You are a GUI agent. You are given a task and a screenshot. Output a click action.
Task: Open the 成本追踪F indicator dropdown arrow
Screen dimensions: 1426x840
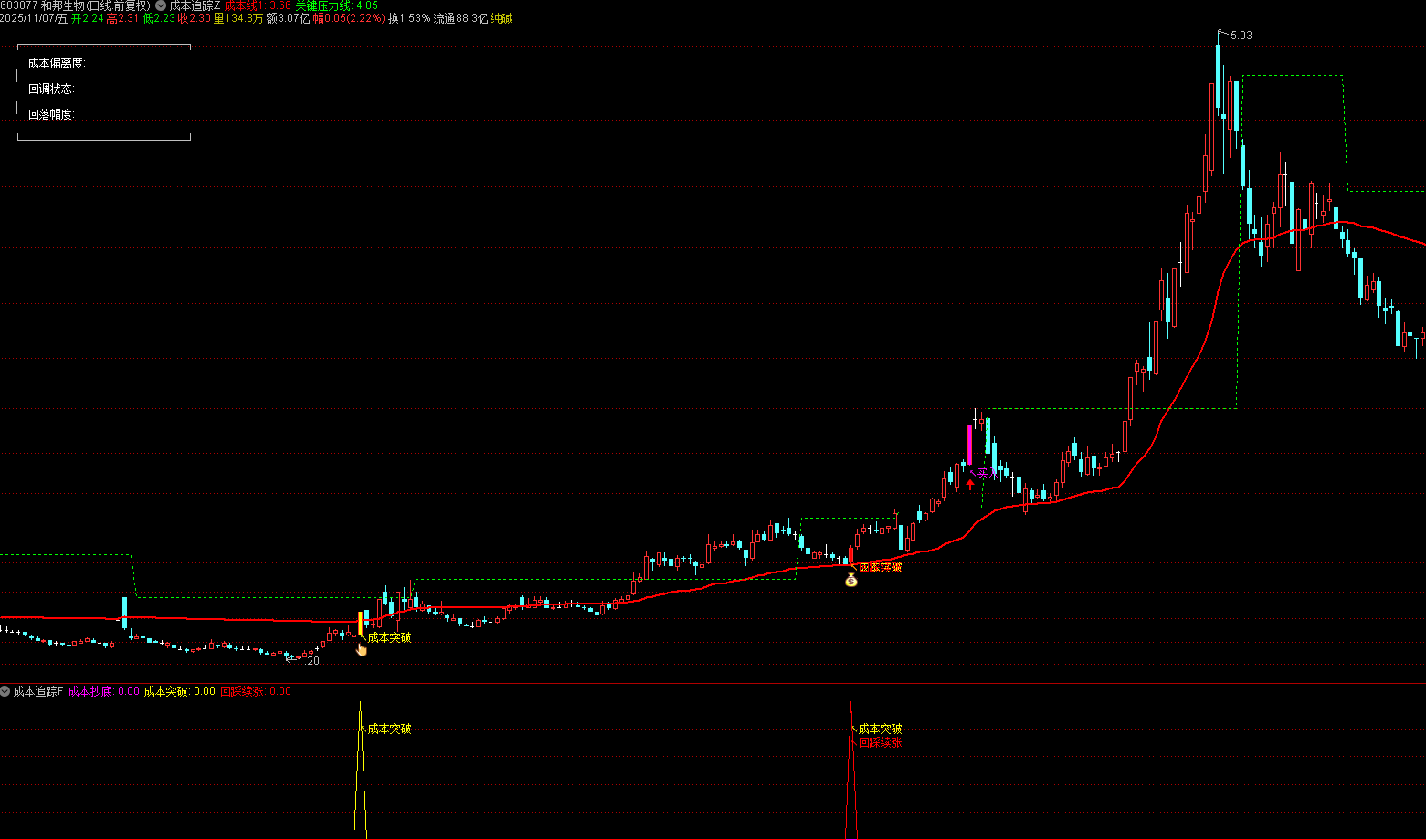tap(5, 691)
